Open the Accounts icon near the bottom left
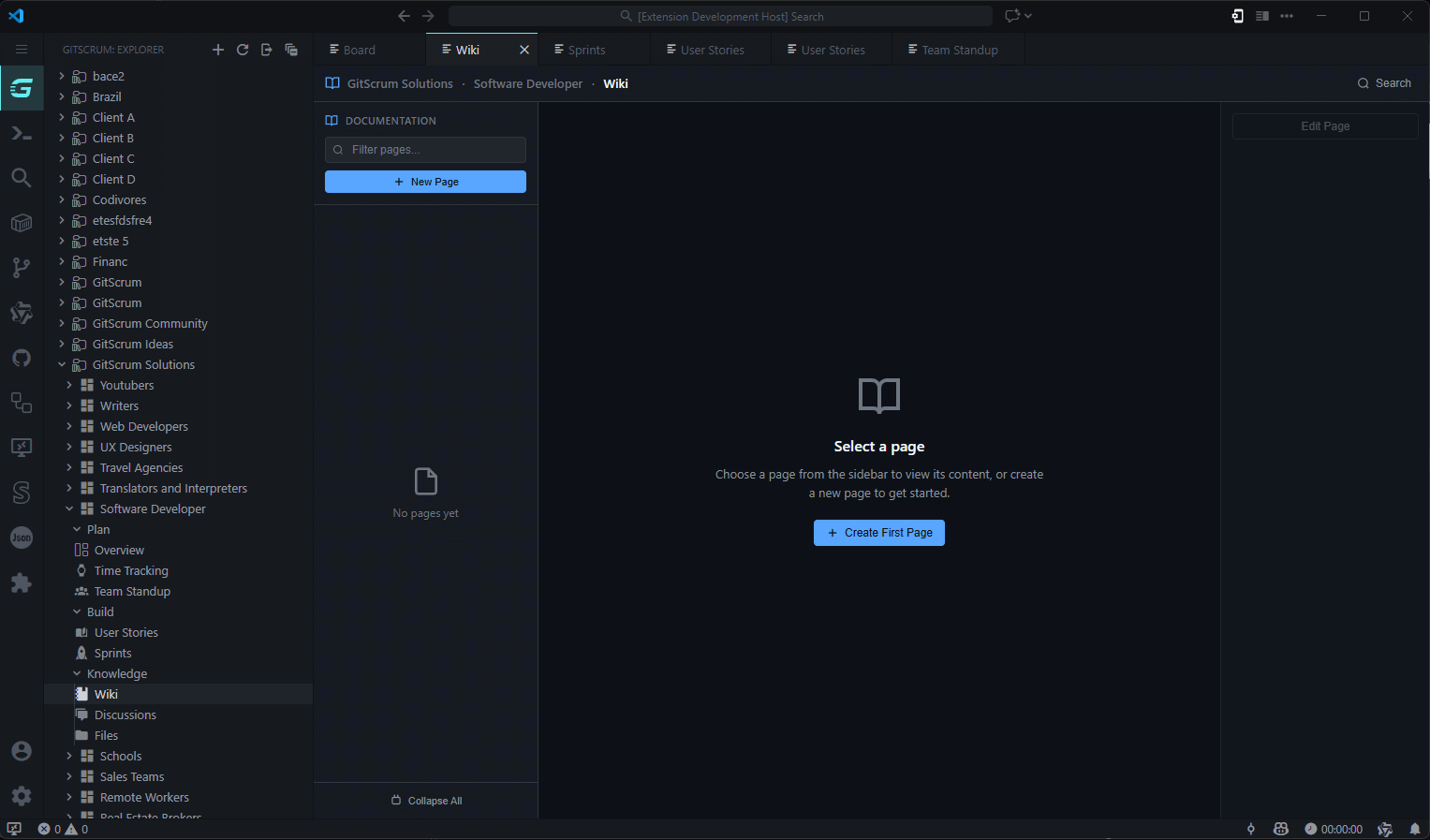The width and height of the screenshot is (1430, 840). tap(21, 750)
